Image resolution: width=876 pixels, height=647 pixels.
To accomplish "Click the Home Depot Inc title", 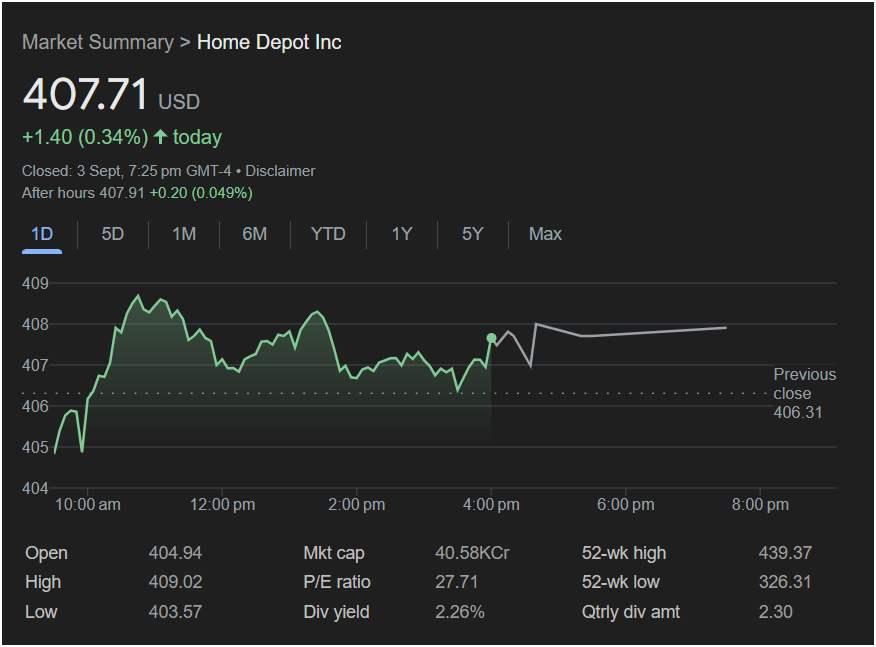I will (269, 42).
